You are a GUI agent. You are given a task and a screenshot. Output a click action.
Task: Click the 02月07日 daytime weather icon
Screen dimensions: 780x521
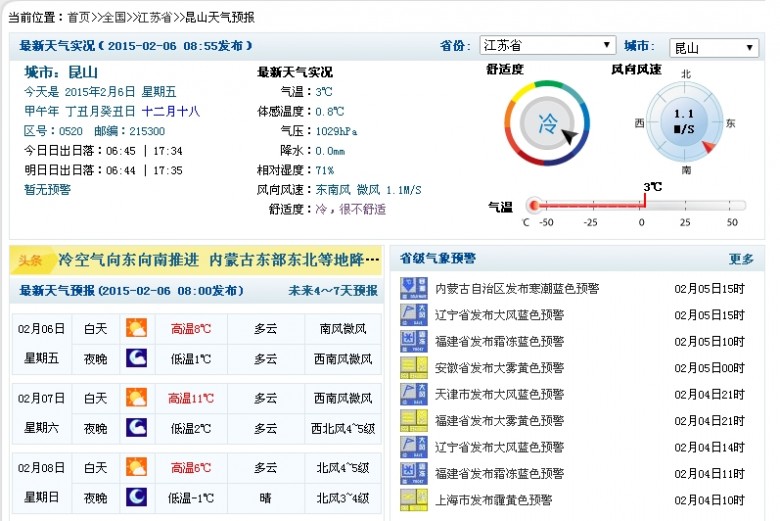point(136,398)
